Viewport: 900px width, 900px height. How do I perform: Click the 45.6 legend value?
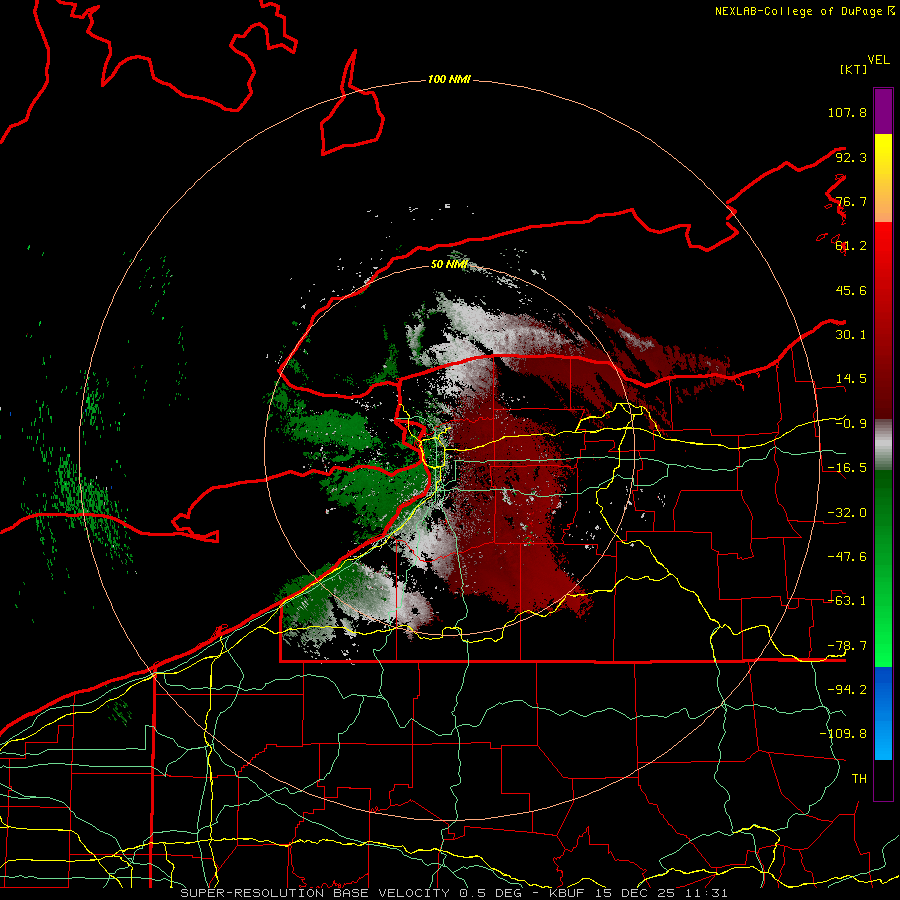[851, 290]
